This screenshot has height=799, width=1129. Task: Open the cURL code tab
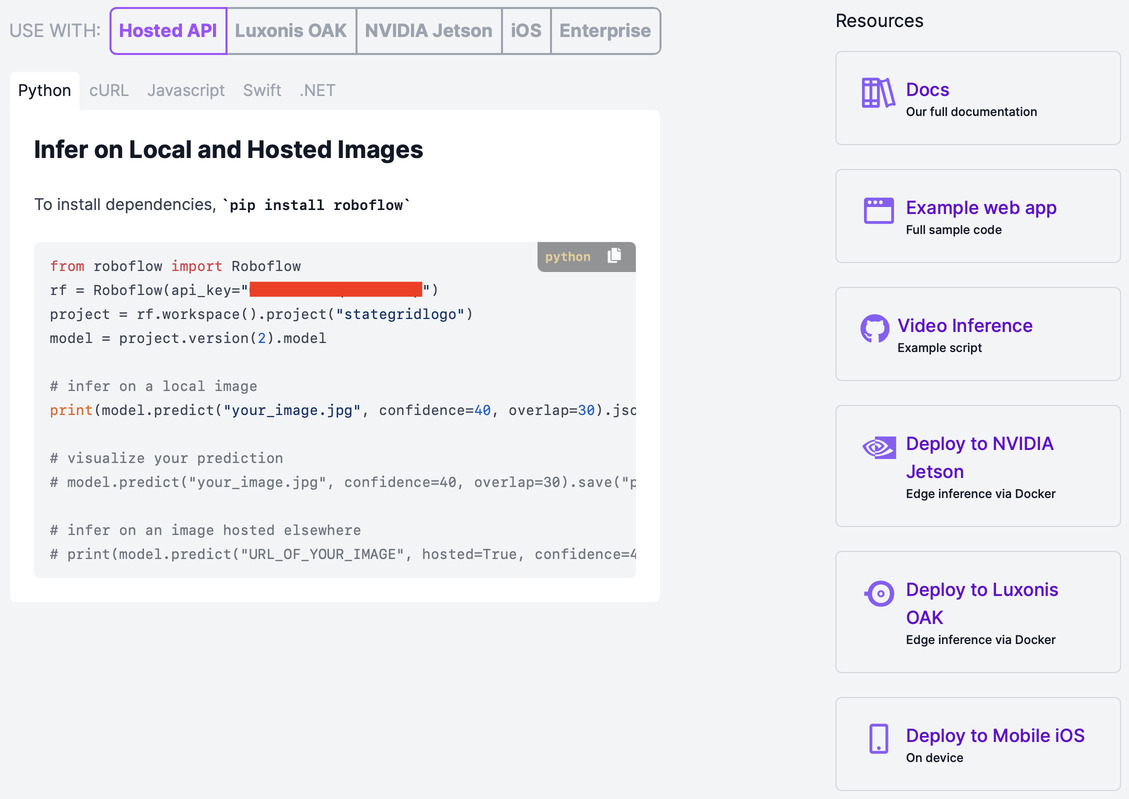109,90
